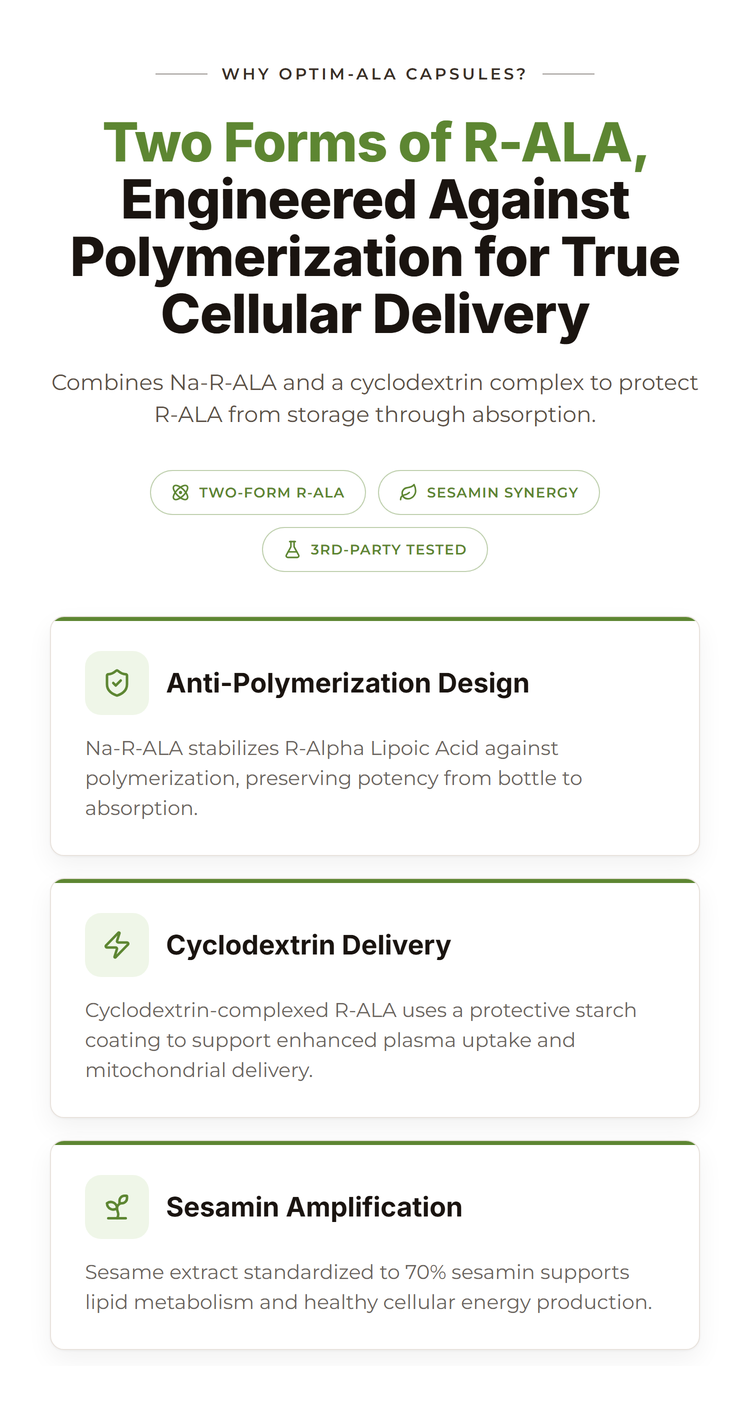Click the Sesamin Amplification card heading
This screenshot has width=750, height=1418.
pyautogui.click(x=314, y=1207)
